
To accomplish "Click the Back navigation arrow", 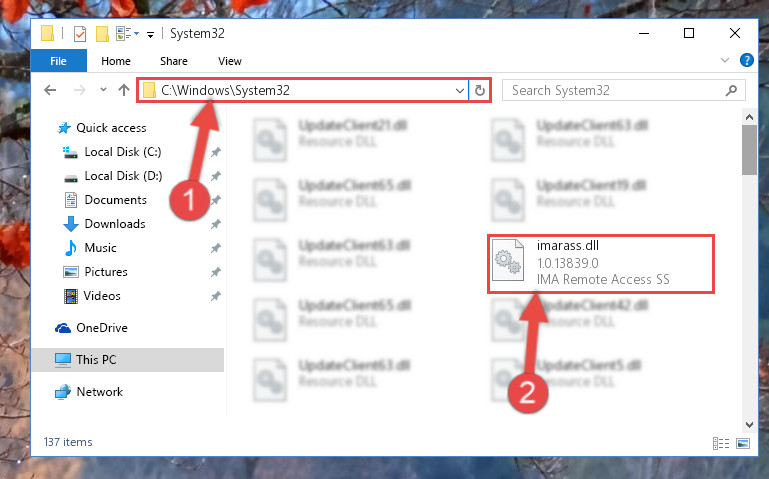I will (x=50, y=90).
